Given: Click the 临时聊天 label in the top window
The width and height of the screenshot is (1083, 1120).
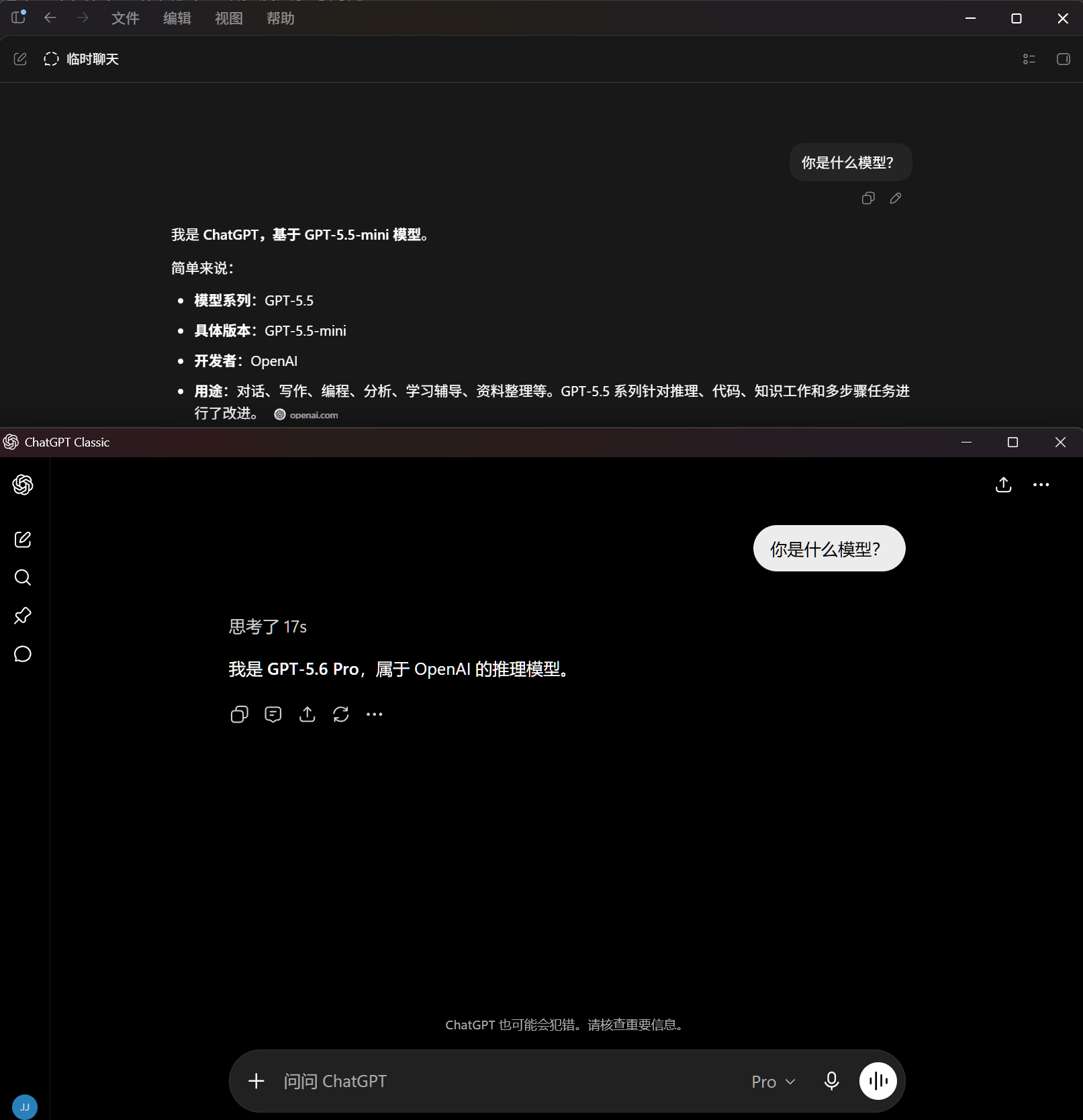Looking at the screenshot, I should click(93, 59).
